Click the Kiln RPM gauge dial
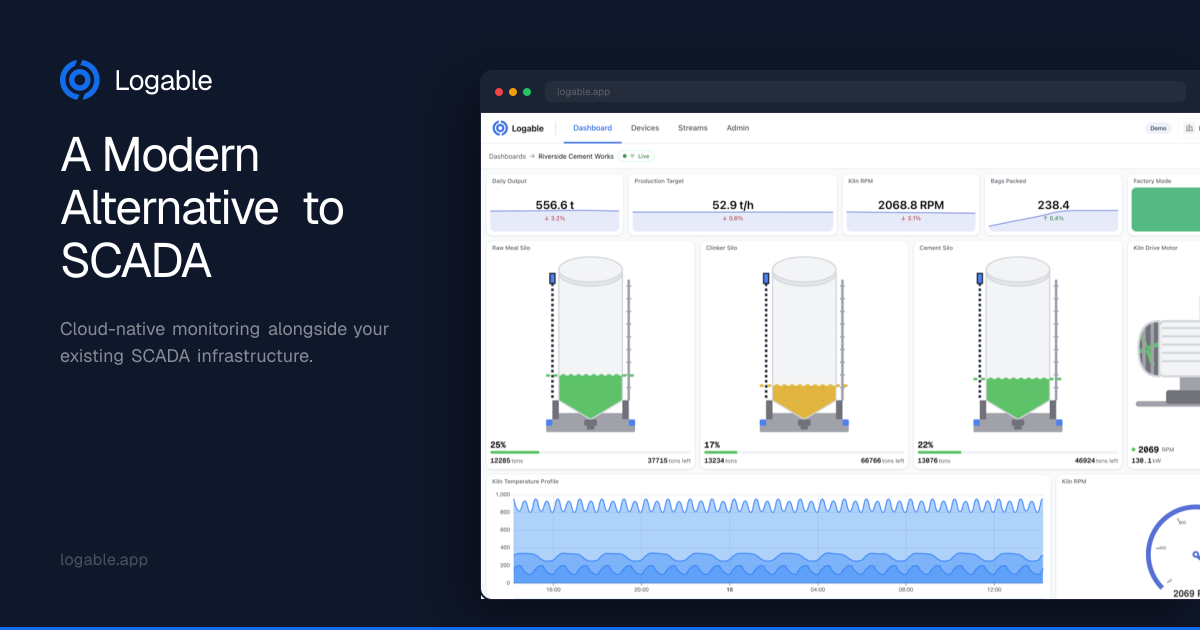This screenshot has height=630, width=1200. point(1172,545)
